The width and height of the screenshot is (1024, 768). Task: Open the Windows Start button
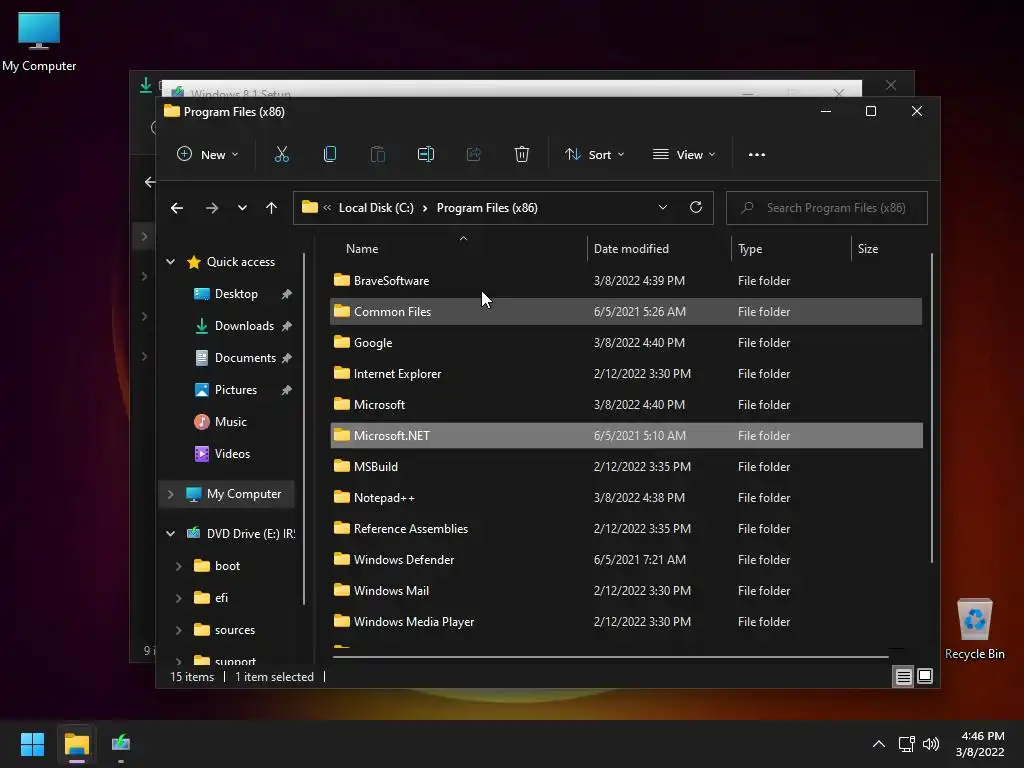point(32,744)
